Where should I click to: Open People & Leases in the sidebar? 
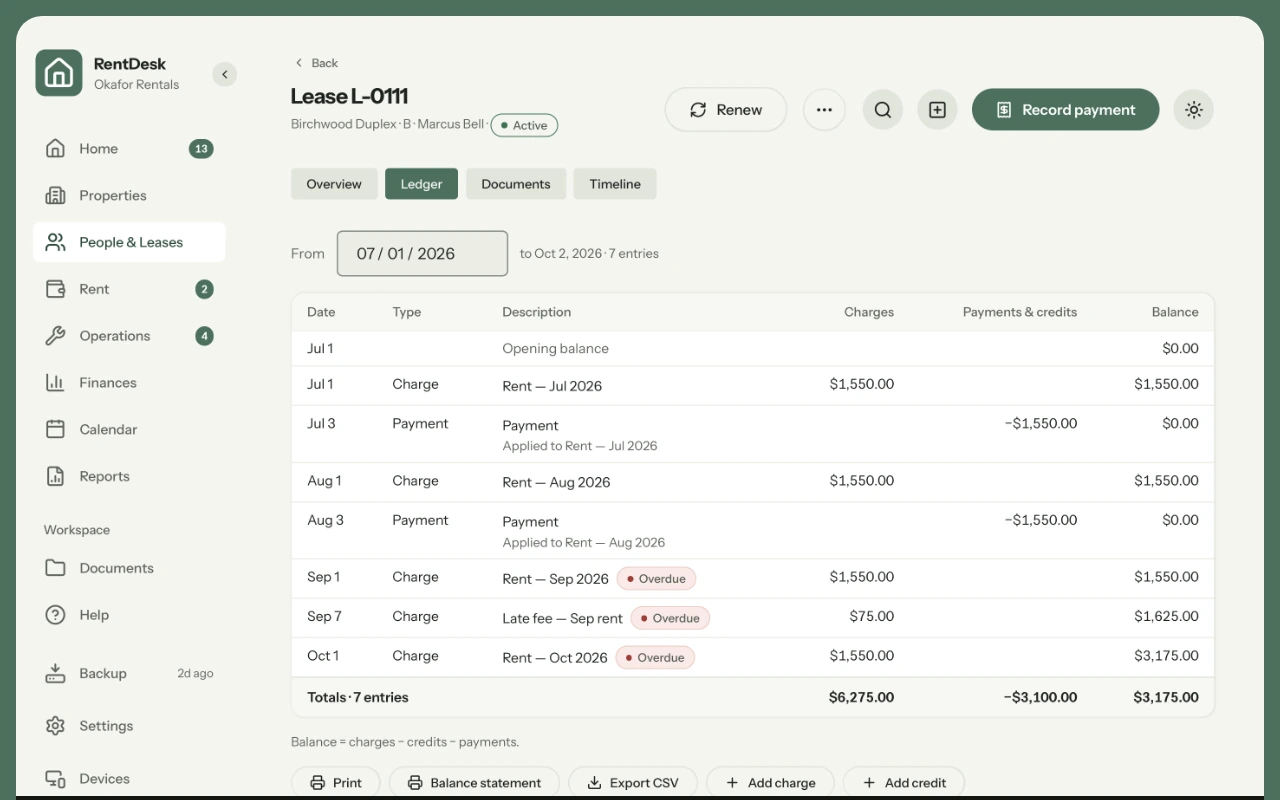pos(129,242)
